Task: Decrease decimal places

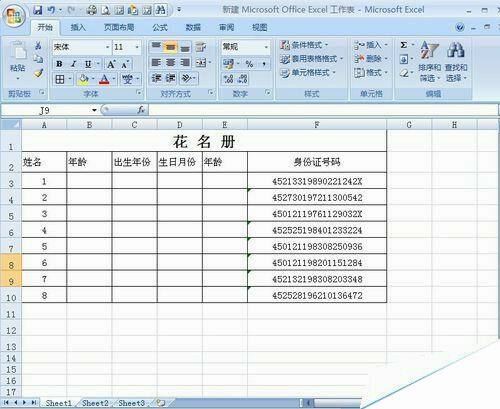Action: (x=243, y=79)
